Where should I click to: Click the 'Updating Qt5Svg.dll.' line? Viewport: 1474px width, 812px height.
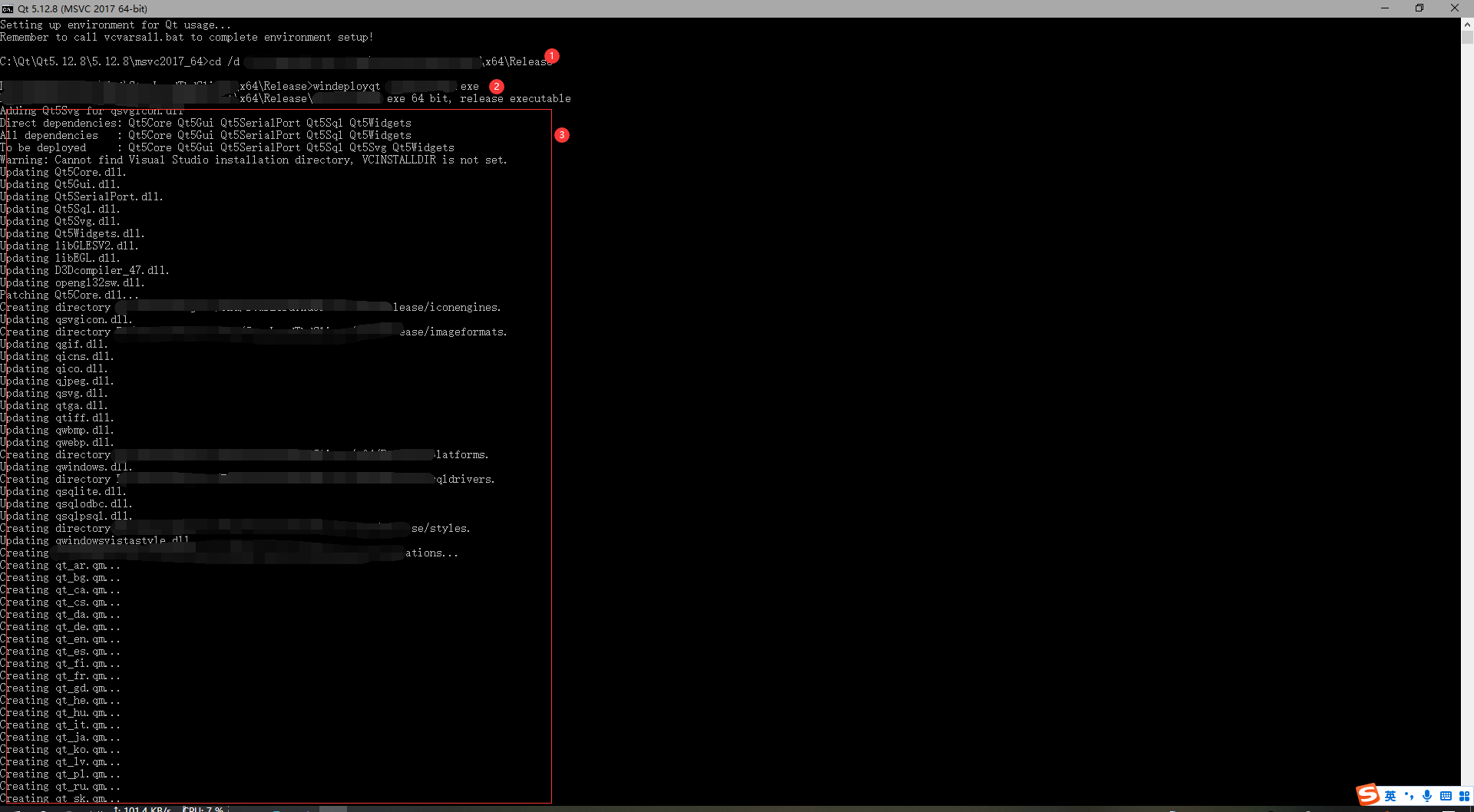[60, 222]
